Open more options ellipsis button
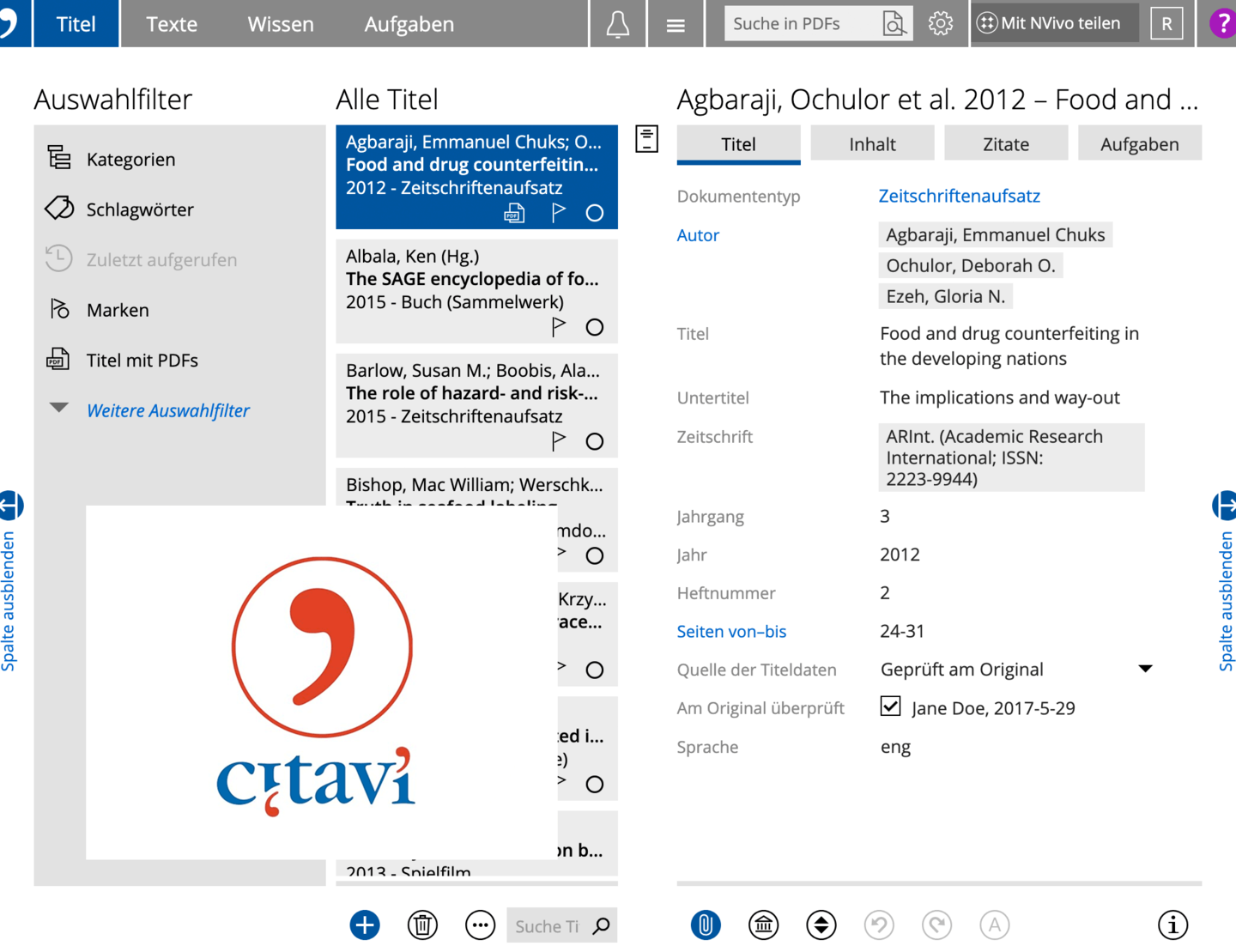 click(480, 925)
